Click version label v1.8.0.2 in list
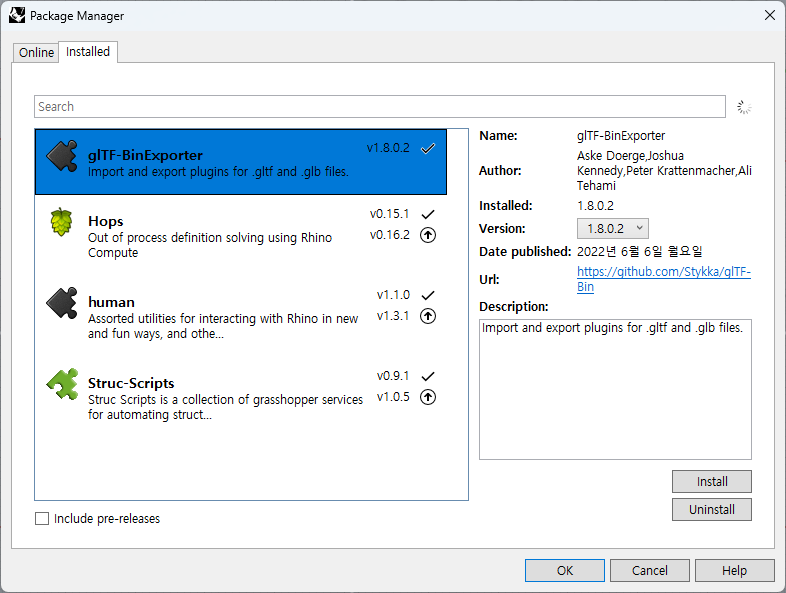This screenshot has height=593, width=786. [x=388, y=148]
